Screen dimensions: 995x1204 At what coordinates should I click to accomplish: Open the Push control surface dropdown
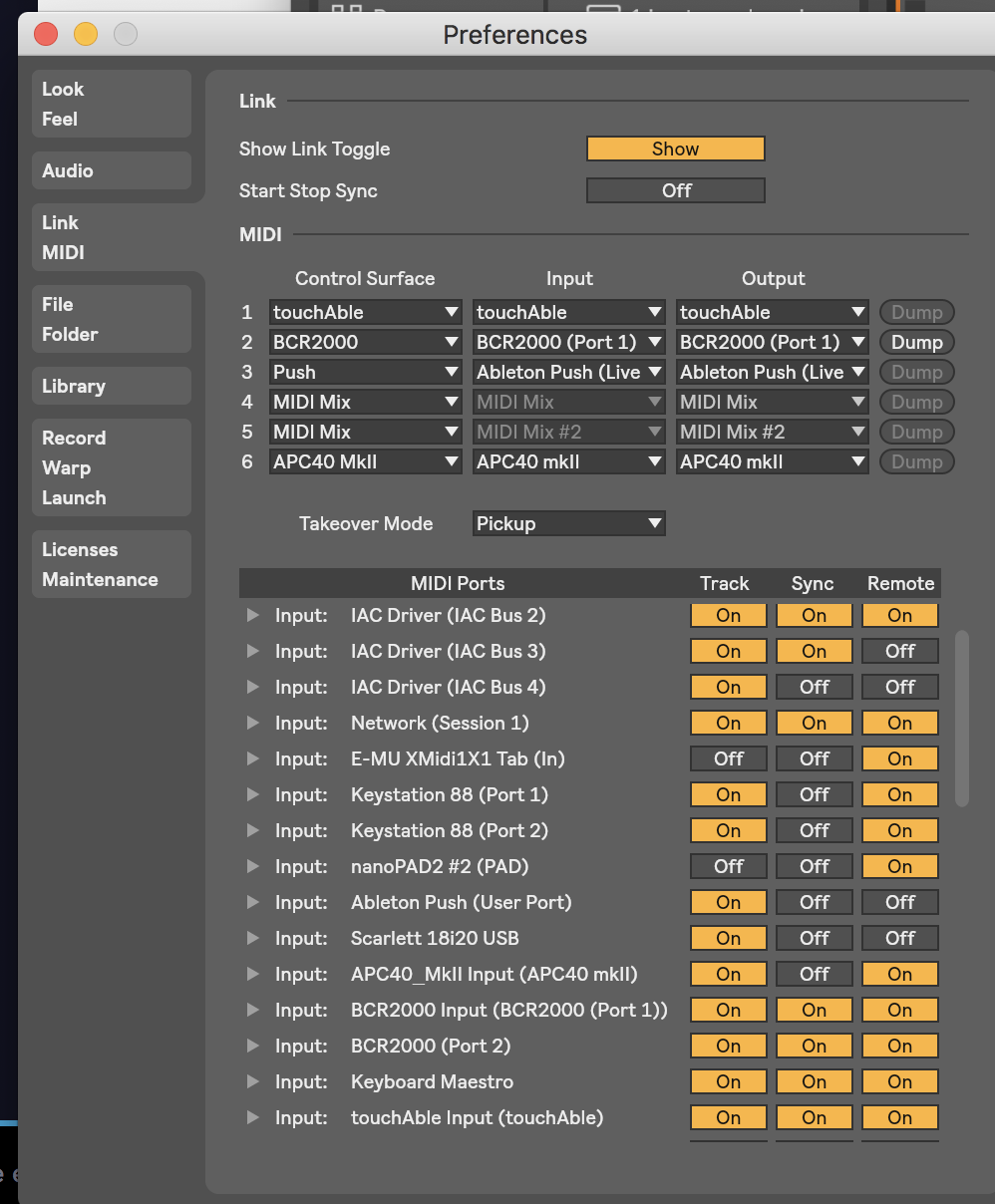pos(366,372)
